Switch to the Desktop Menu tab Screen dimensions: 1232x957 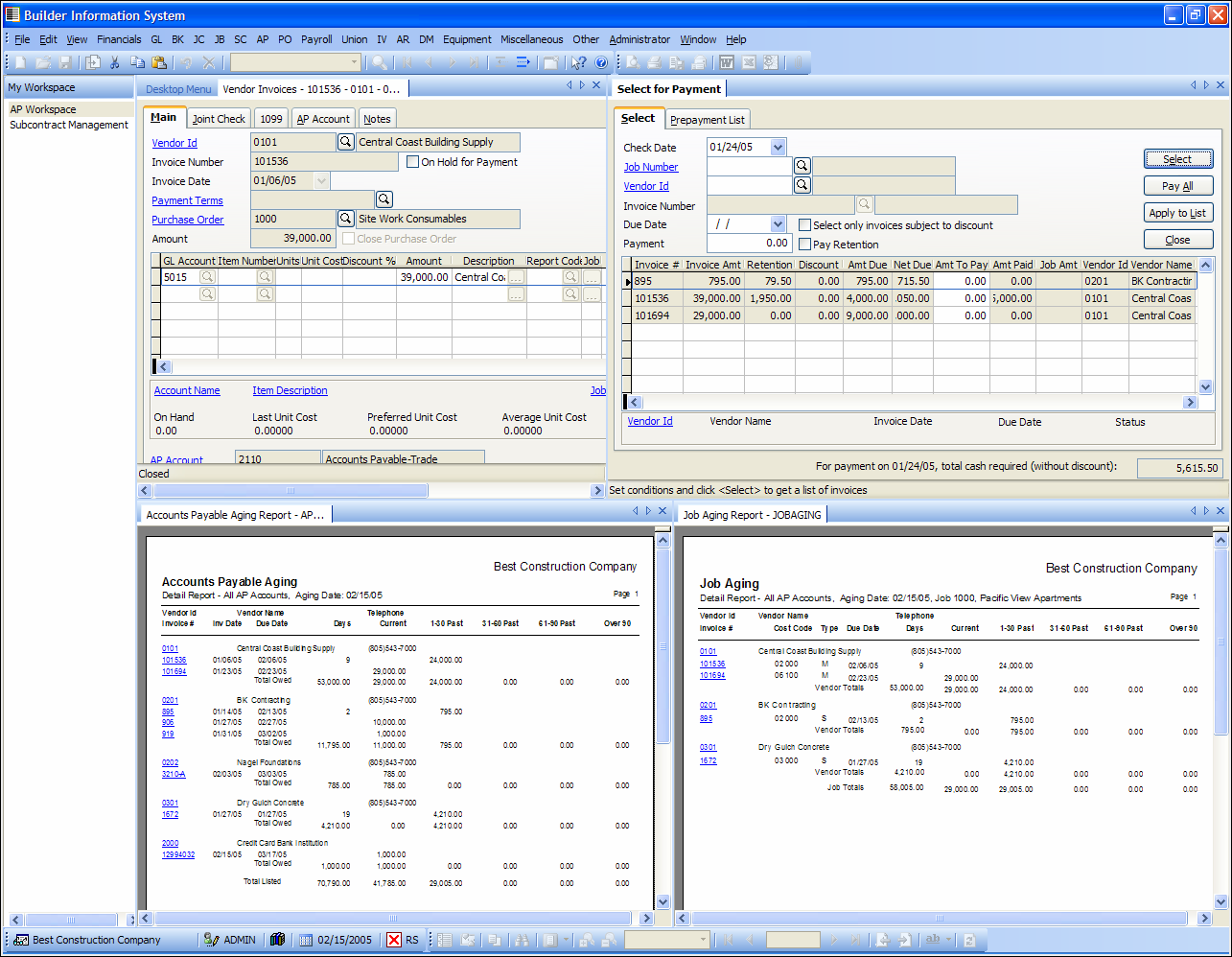tap(178, 89)
